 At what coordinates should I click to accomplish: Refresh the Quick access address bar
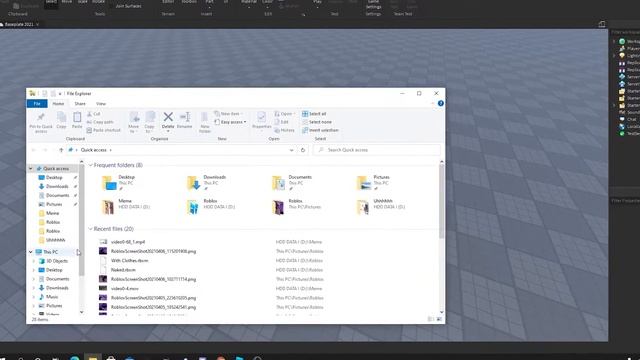(x=303, y=150)
